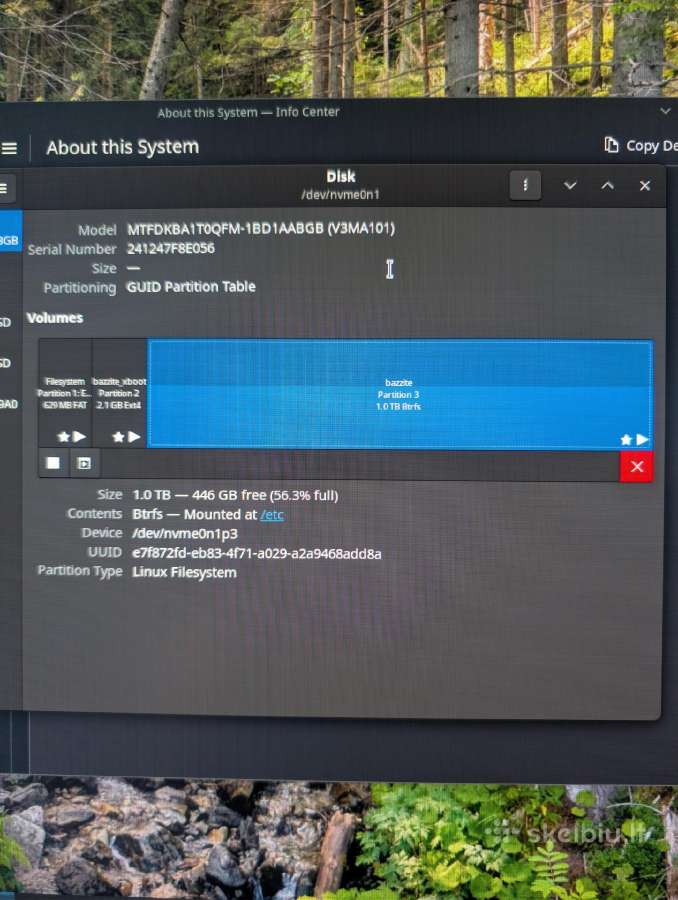Click the UUID value e7f872fd-eb83-4f71
This screenshot has height=900, width=678.
click(257, 554)
